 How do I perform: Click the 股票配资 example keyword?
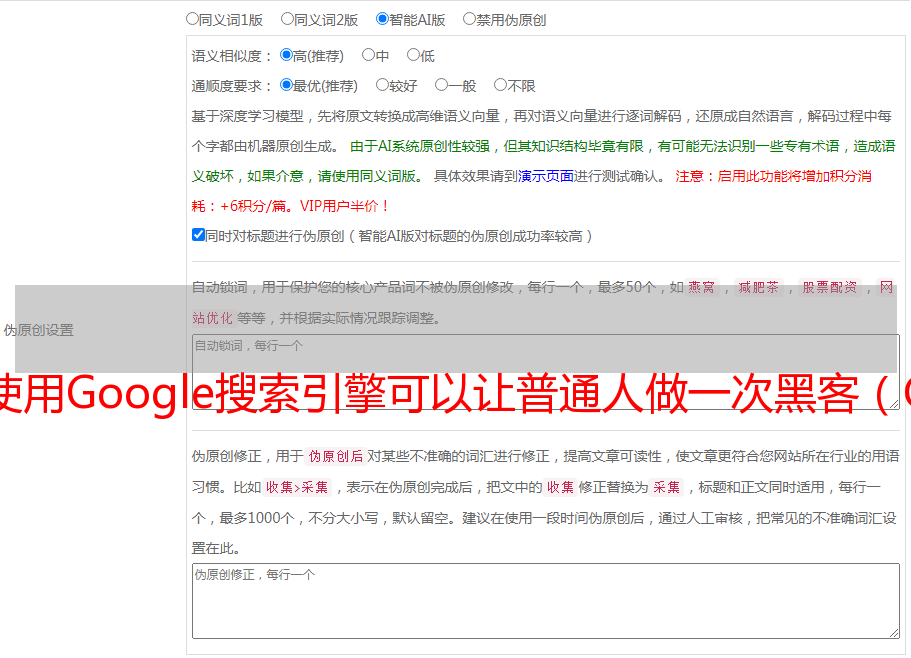[830, 287]
